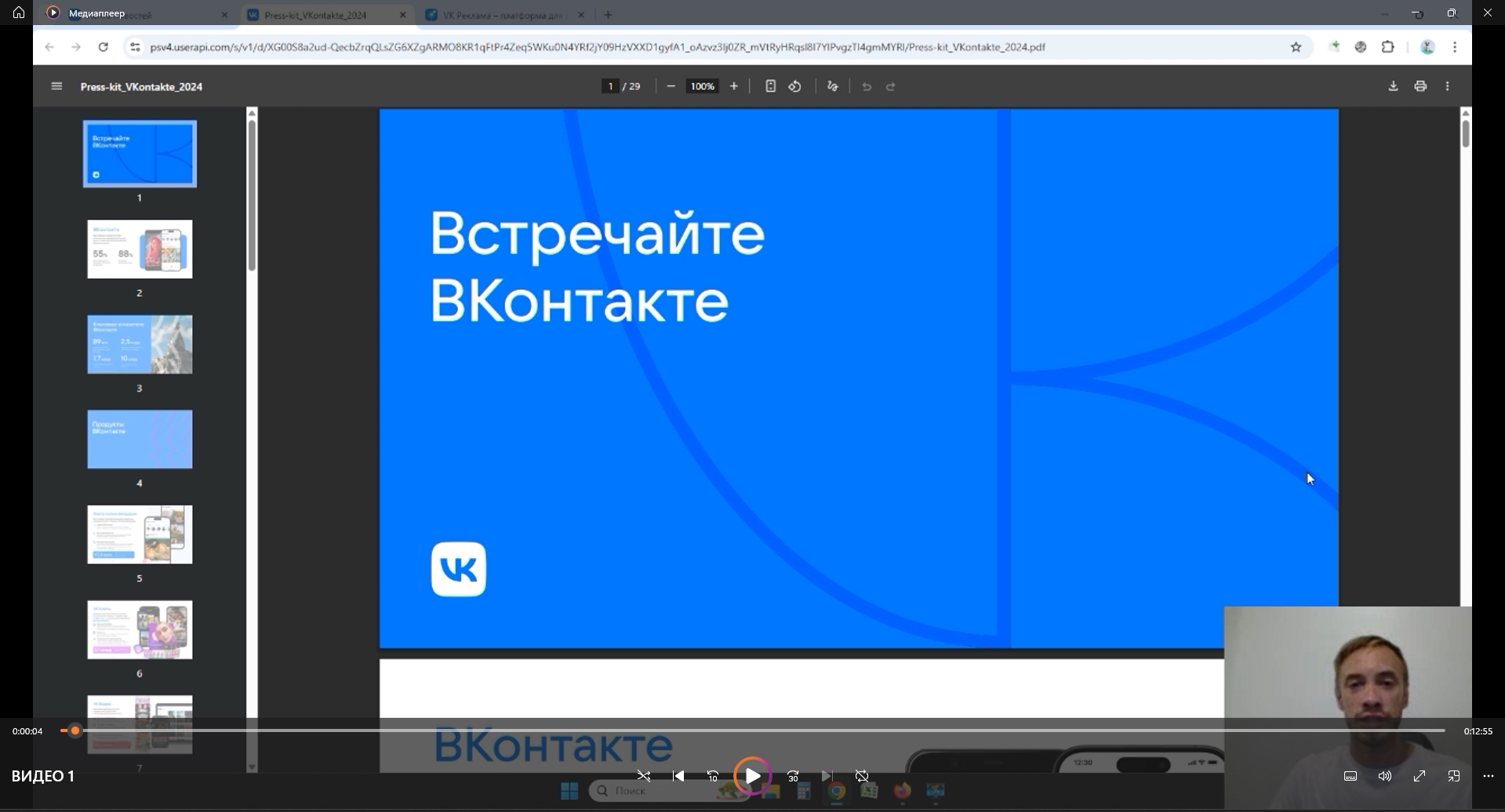Zoom out the PDF document
1505x812 pixels.
tap(671, 86)
